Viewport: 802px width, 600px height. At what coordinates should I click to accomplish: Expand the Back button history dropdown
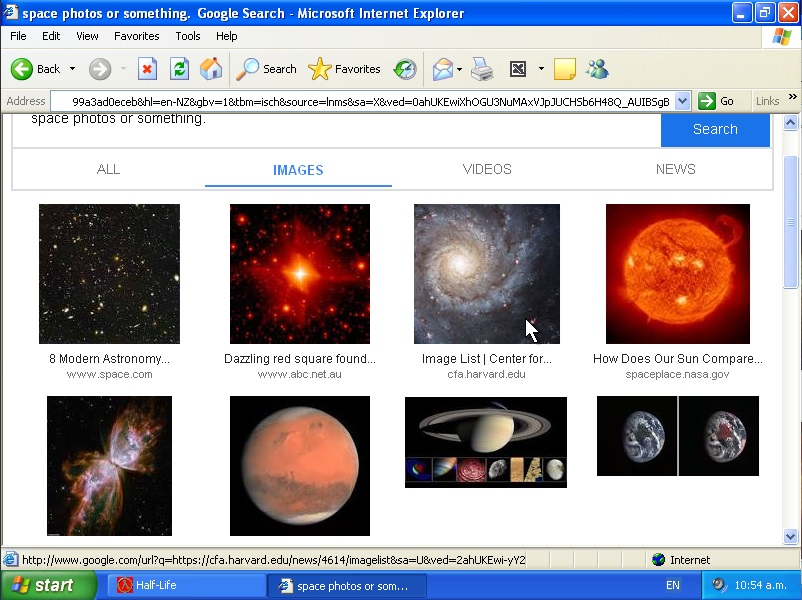pos(72,69)
